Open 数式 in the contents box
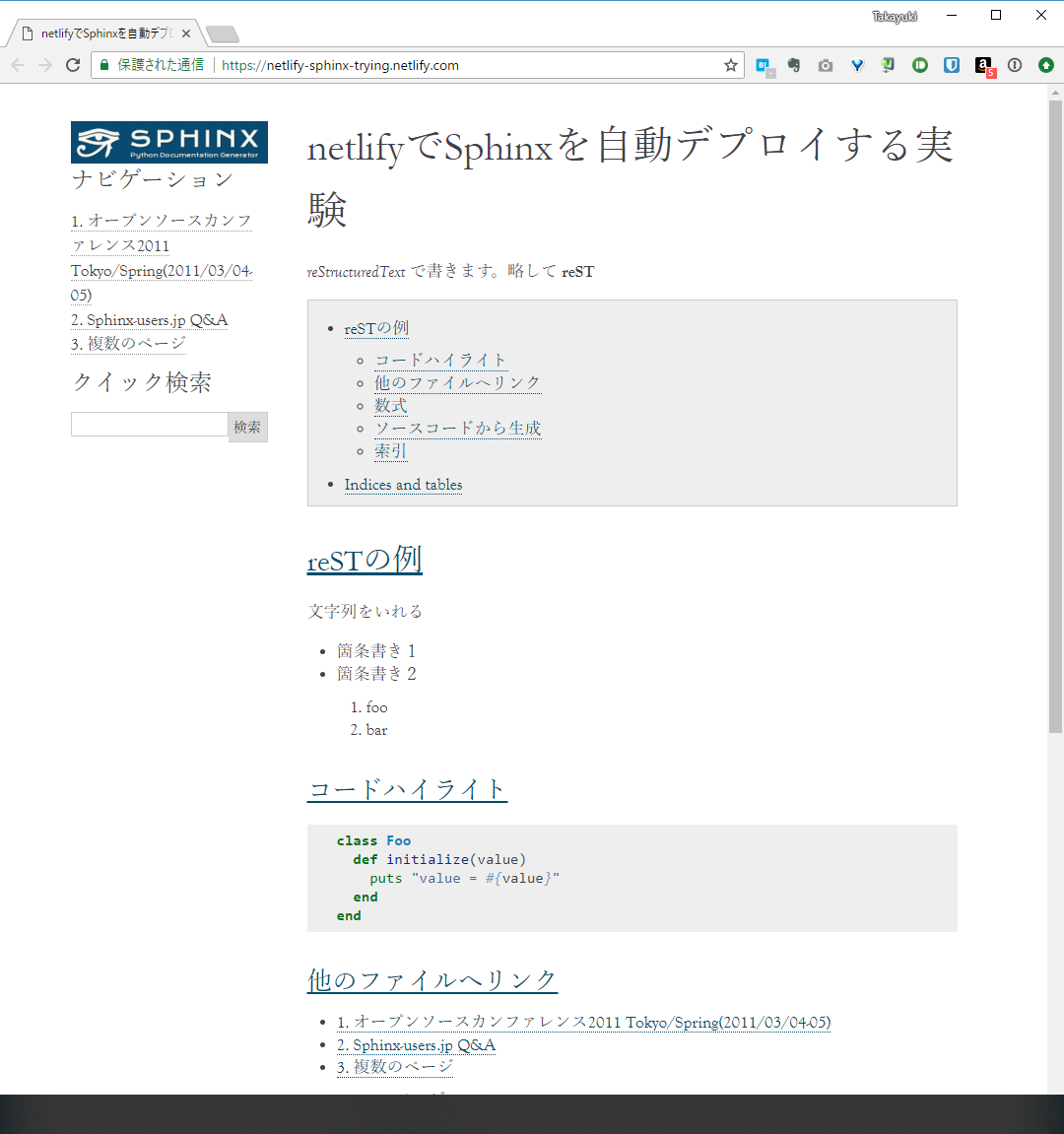This screenshot has width=1064, height=1134. (x=390, y=406)
